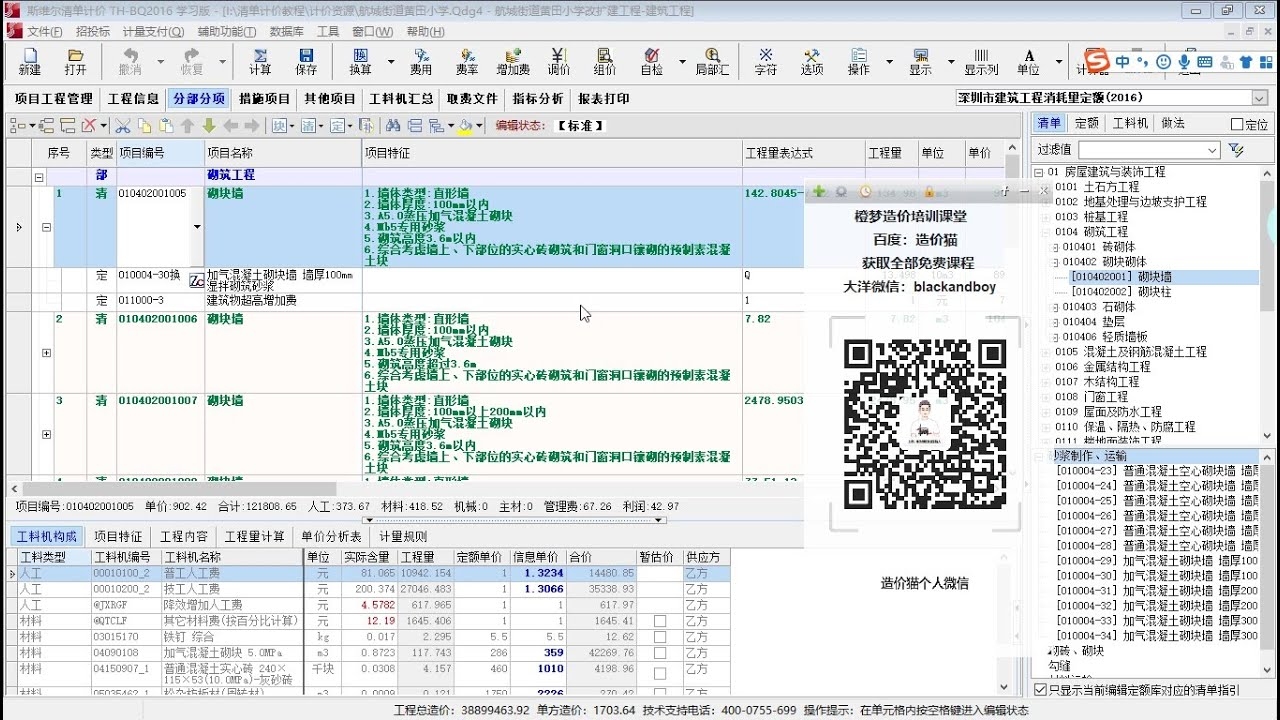Expand row 2 砌块墙 in the list
1280x720 pixels.
pyautogui.click(x=46, y=353)
